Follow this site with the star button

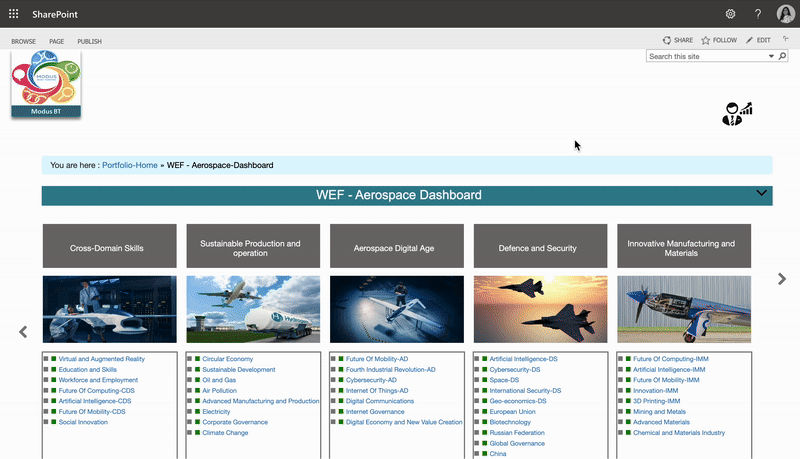[x=719, y=40]
